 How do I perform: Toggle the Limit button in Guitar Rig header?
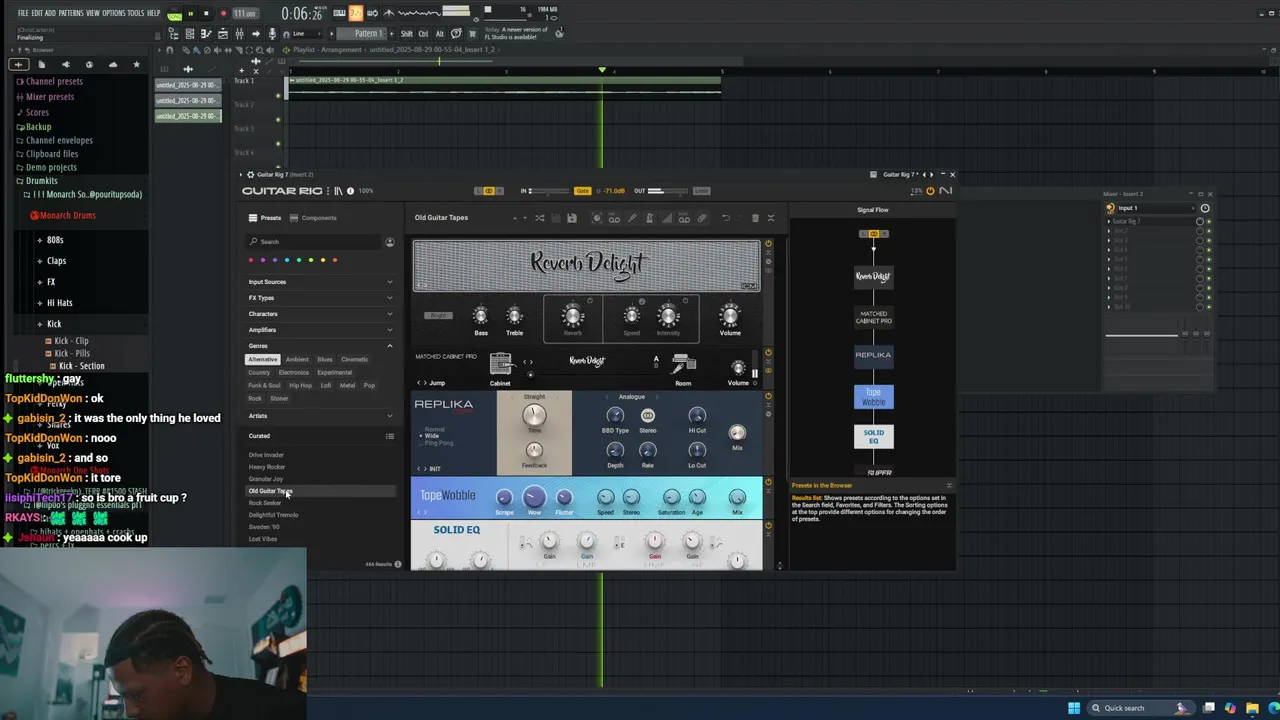coord(701,191)
